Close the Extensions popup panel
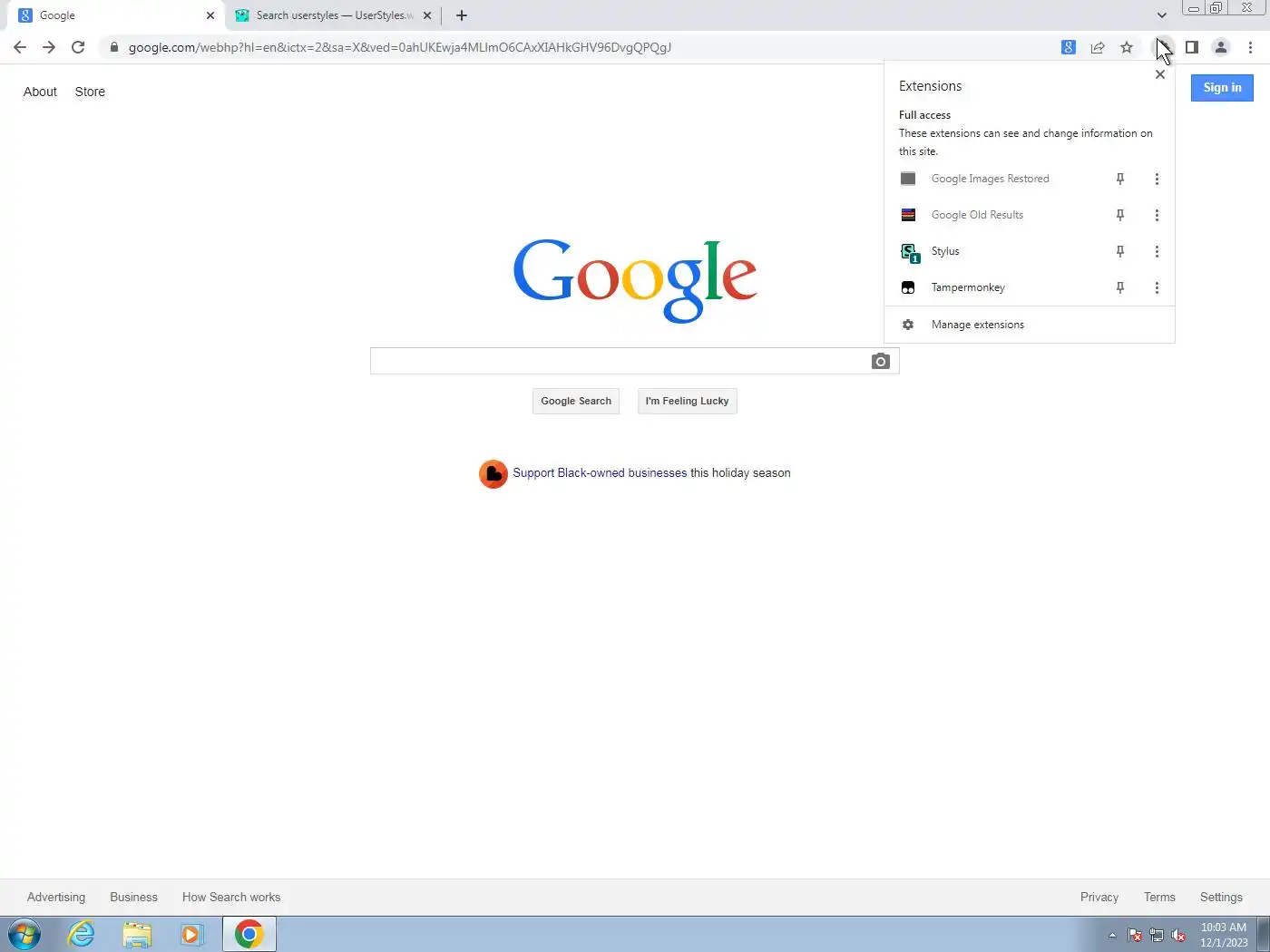Viewport: 1270px width, 952px height. click(x=1160, y=74)
